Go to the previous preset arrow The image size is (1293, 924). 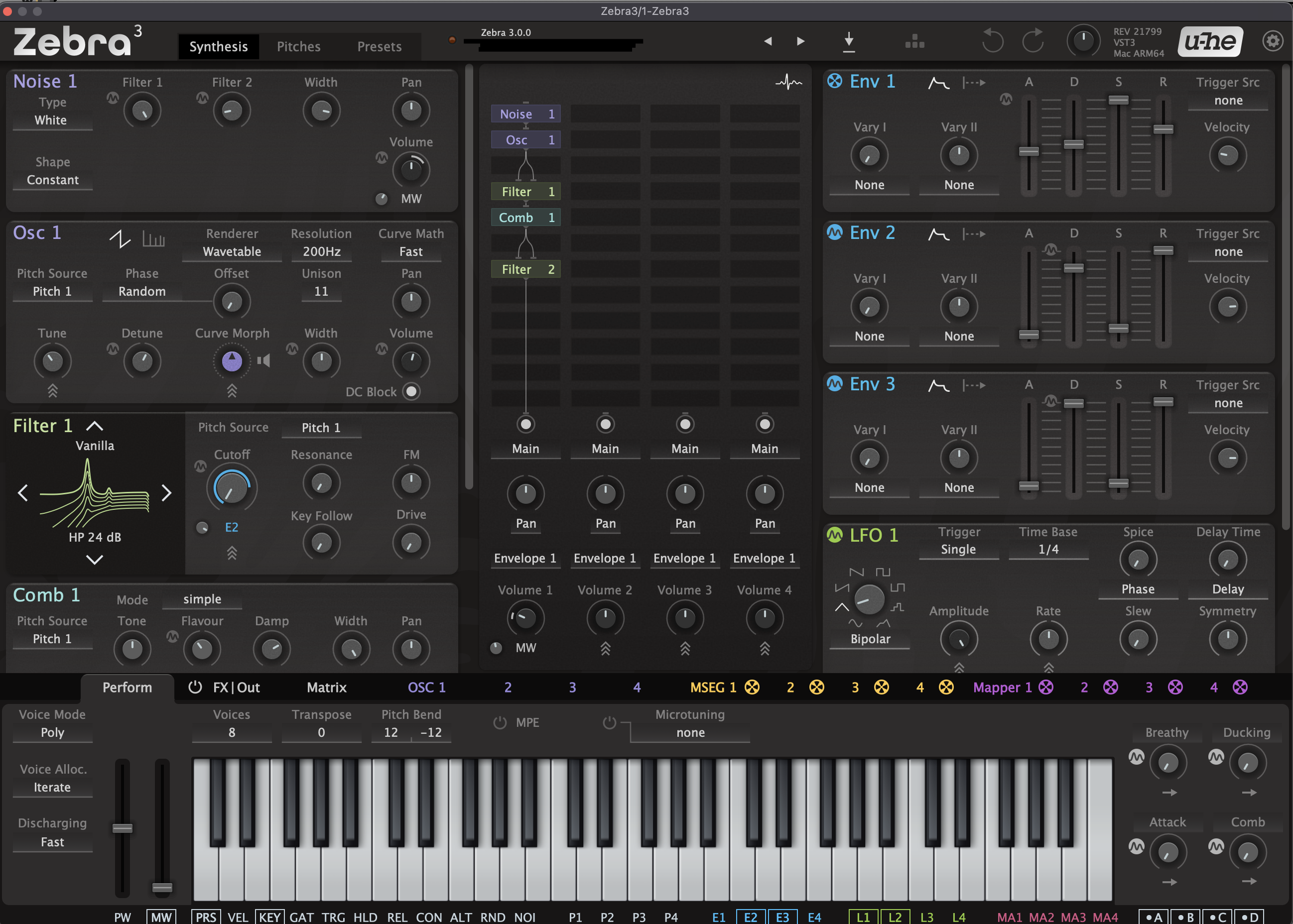tap(768, 41)
